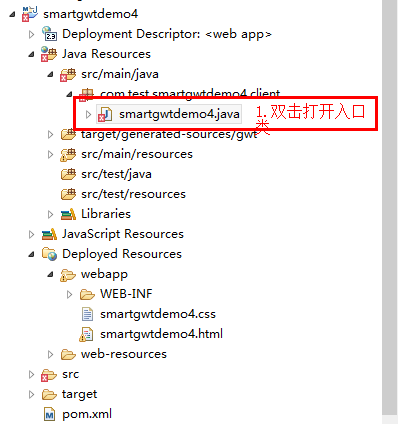Click the Deployment Descriptor icon

pyautogui.click(x=49, y=34)
